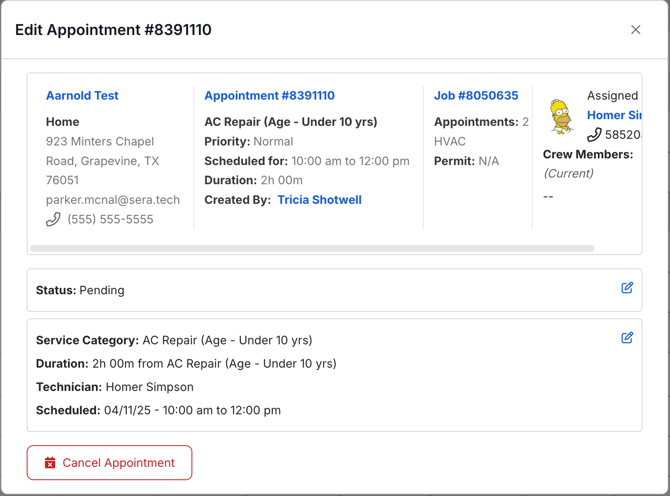This screenshot has height=496, width=670.
Task: Open the Tricia Shotwell creator link
Action: [x=319, y=200]
